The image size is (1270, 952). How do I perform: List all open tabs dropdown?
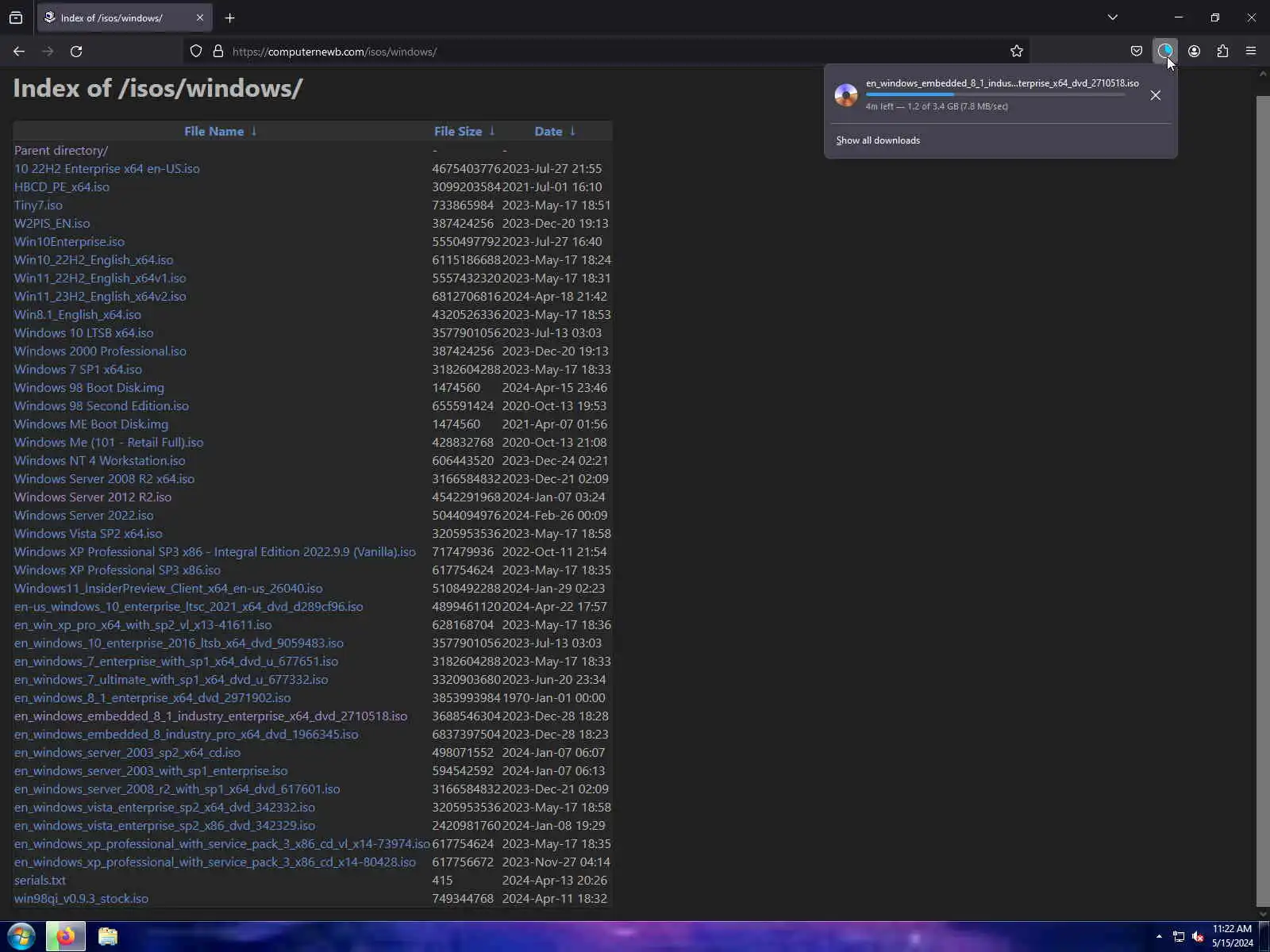pyautogui.click(x=1113, y=17)
